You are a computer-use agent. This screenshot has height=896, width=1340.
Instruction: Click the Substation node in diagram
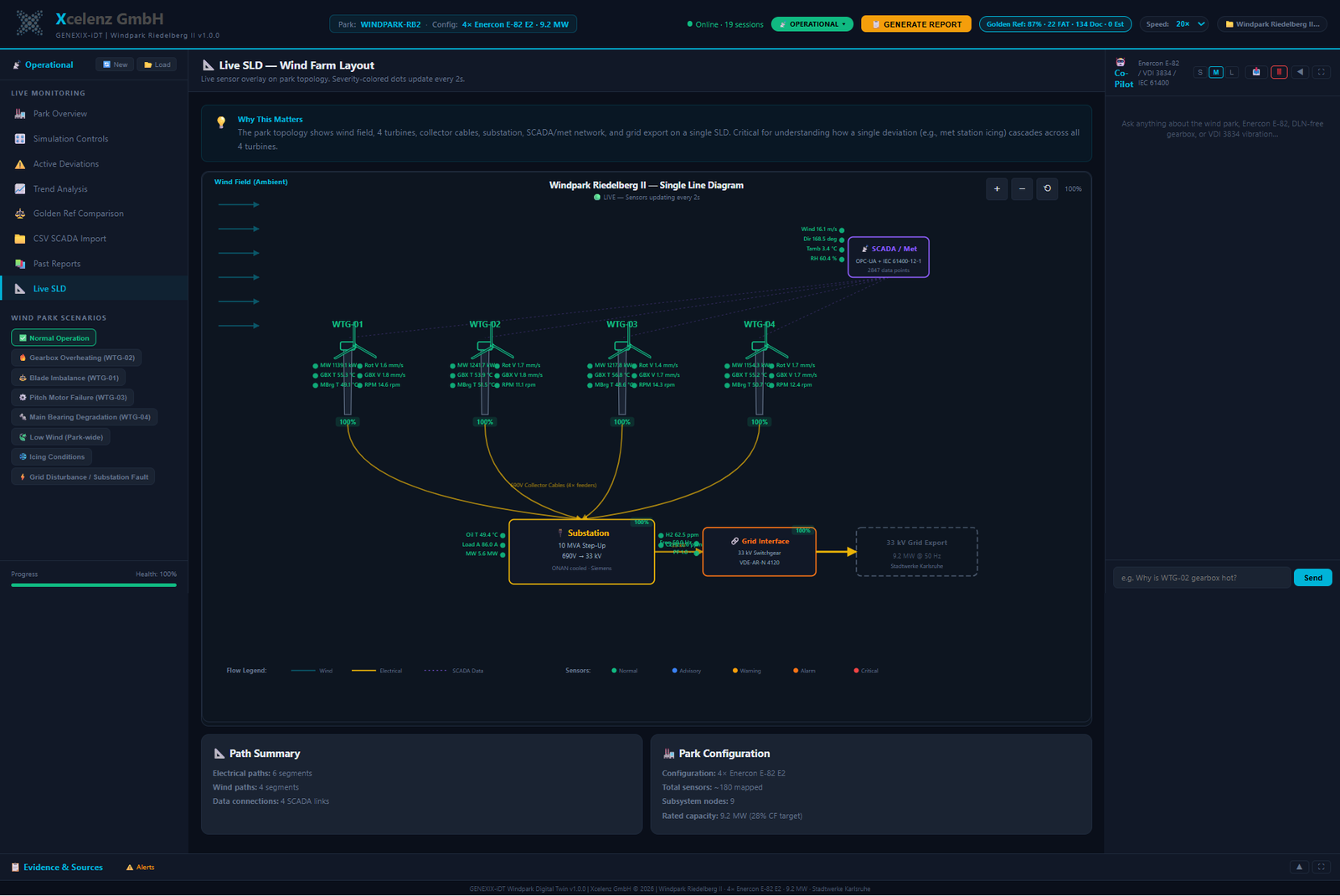pyautogui.click(x=582, y=552)
